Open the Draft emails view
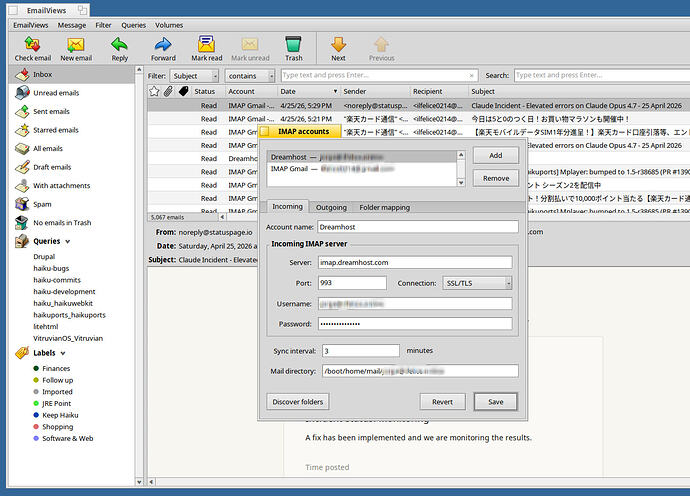The height and width of the screenshot is (496, 690). 71,167
